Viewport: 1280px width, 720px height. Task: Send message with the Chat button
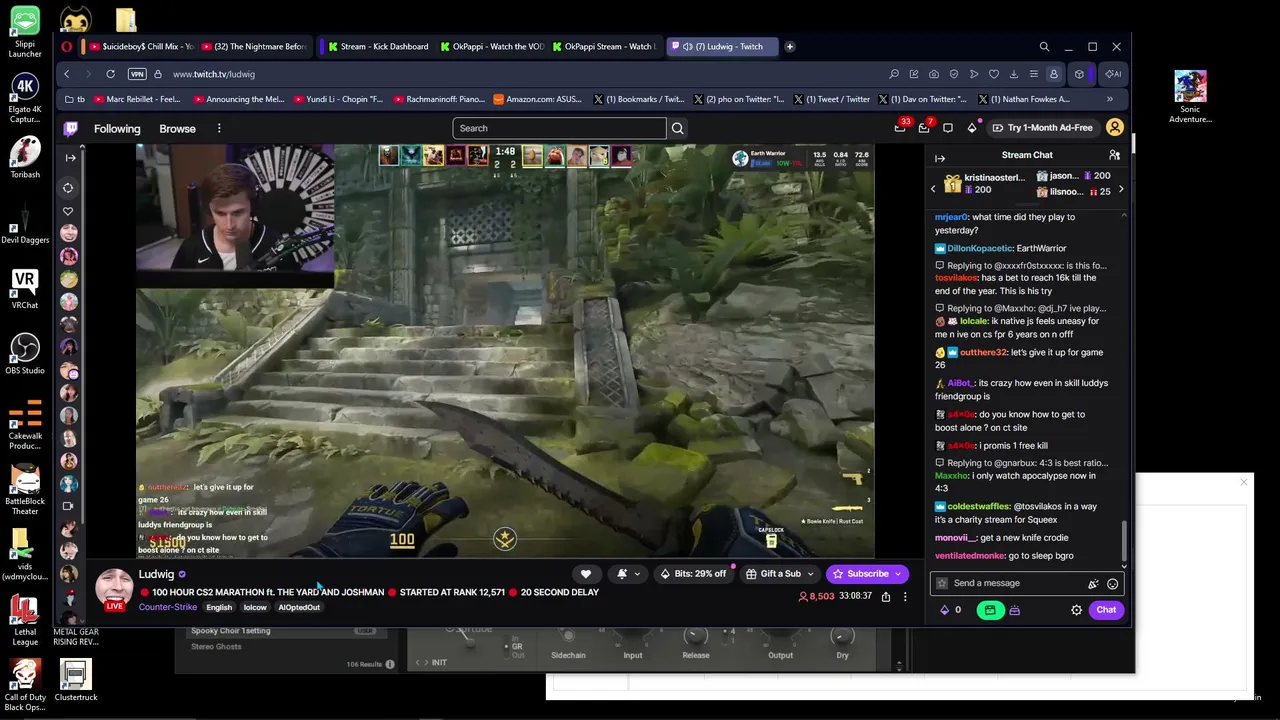pyautogui.click(x=1106, y=610)
